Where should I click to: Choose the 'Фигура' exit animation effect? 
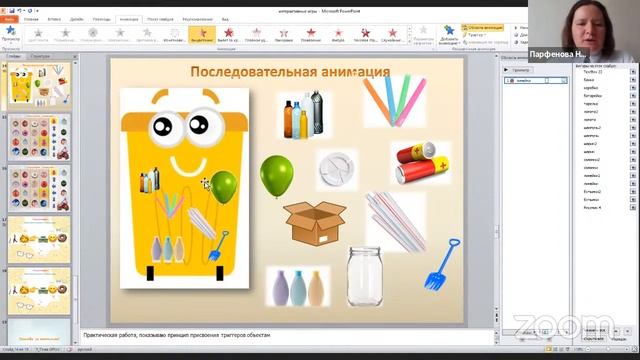tap(338, 35)
